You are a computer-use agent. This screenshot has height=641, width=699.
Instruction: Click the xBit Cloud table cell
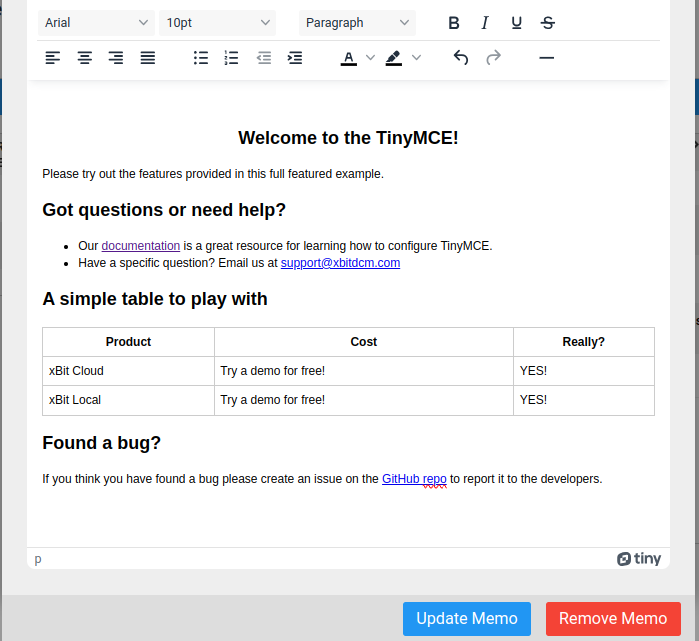(x=128, y=371)
